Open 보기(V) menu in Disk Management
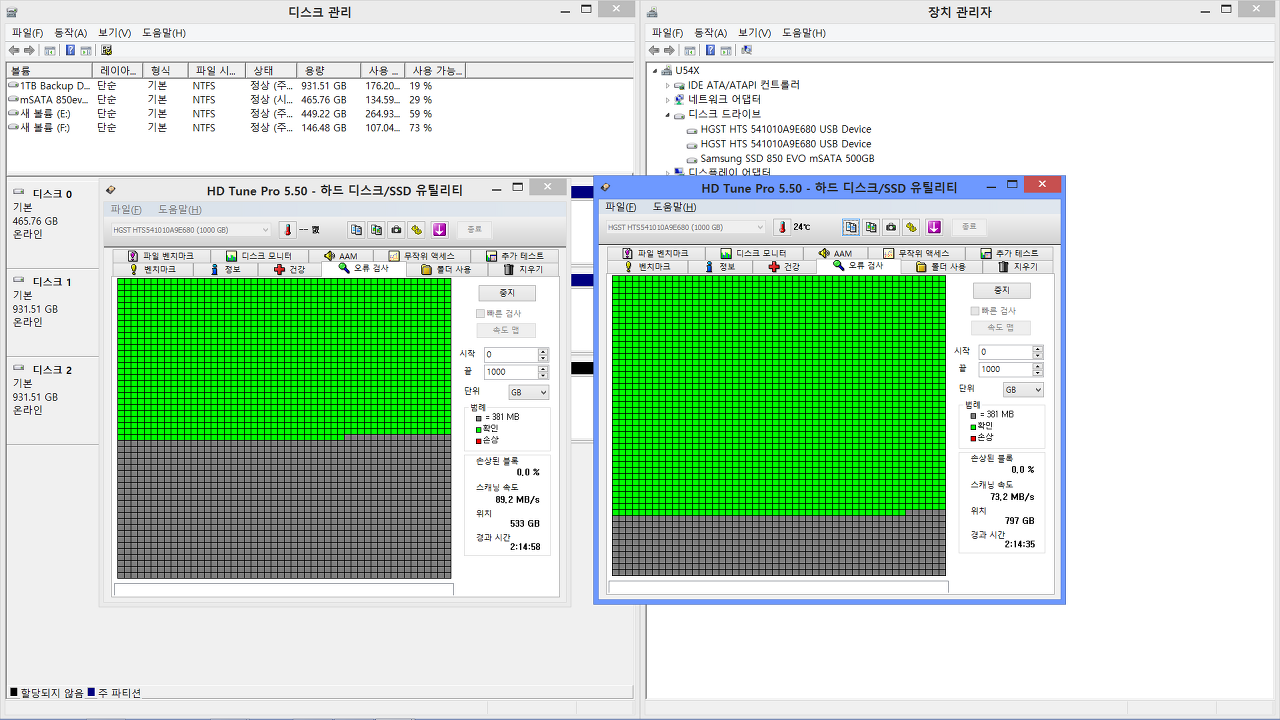Screen dimensions: 1280x720 pos(114,33)
